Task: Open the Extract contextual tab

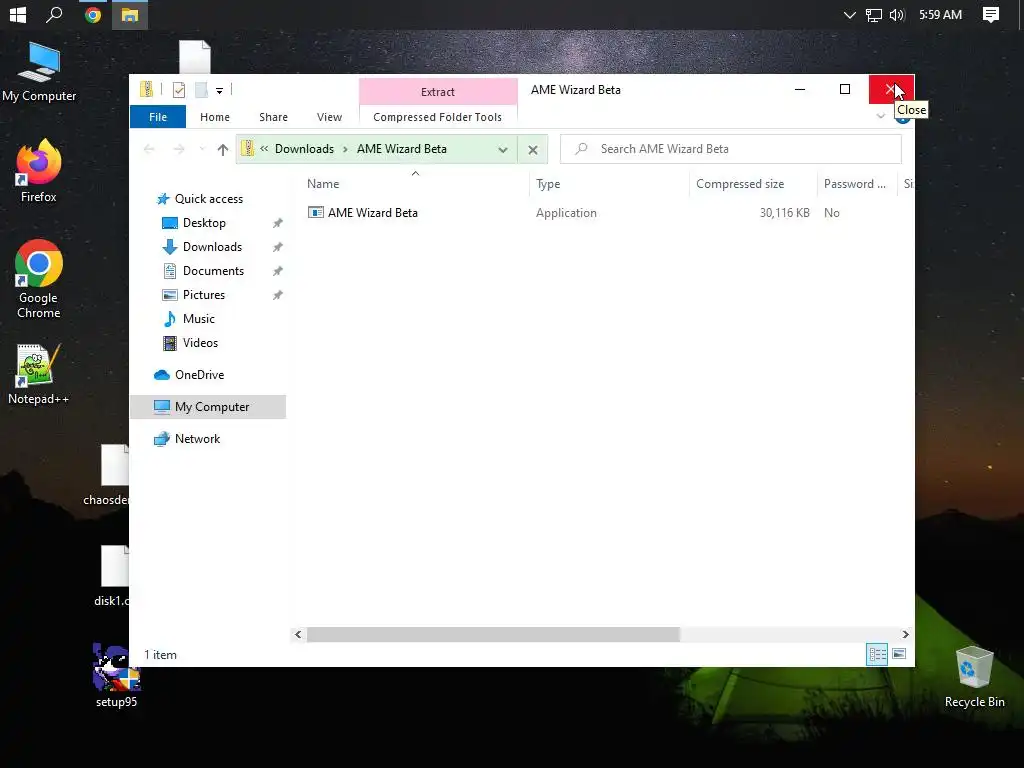Action: 438,92
